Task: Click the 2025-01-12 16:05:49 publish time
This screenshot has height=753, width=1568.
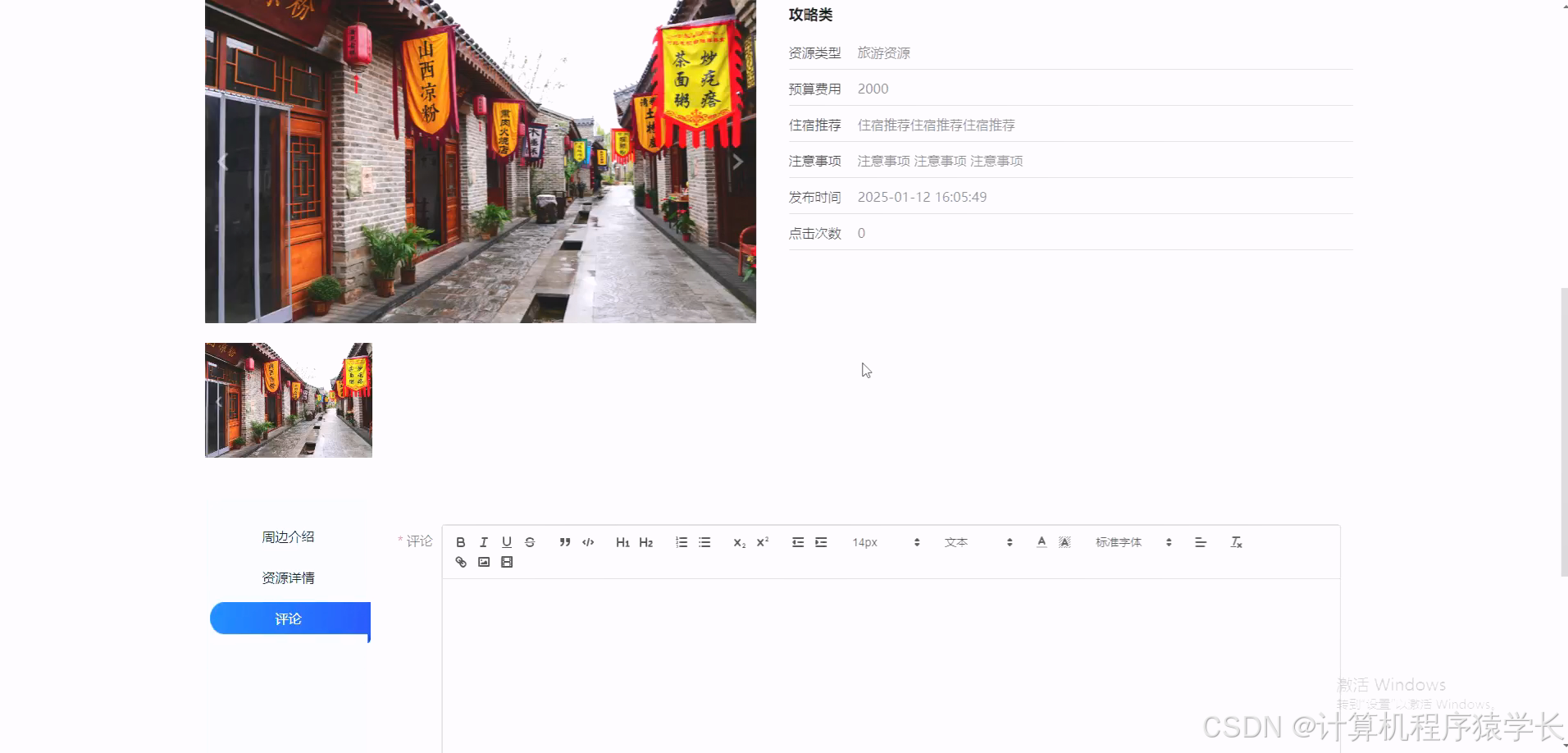Action: pos(922,197)
